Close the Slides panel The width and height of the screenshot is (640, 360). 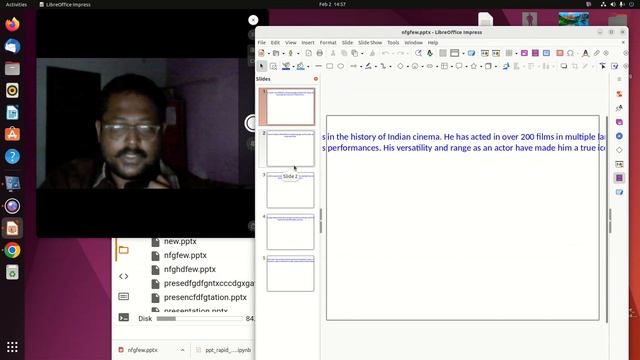[x=316, y=79]
